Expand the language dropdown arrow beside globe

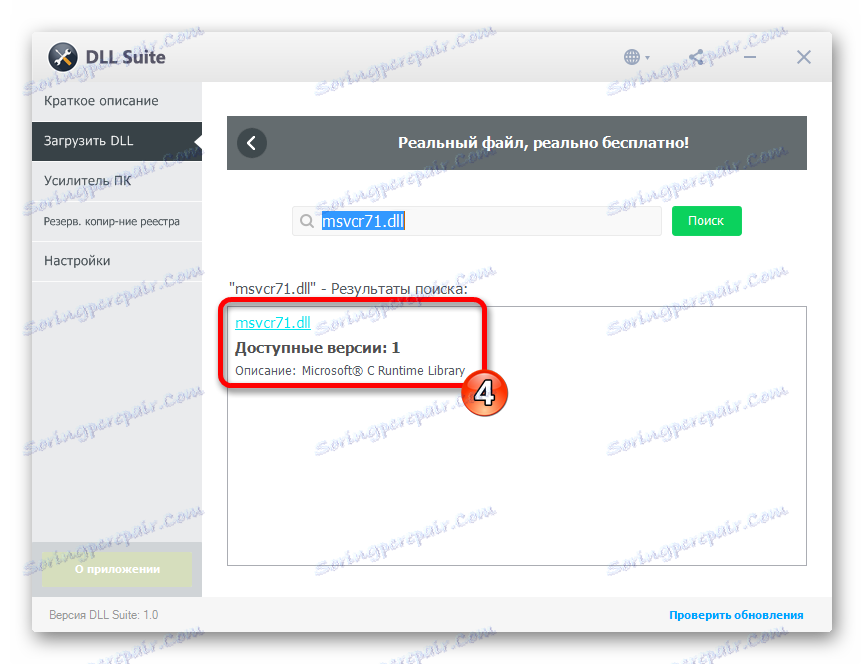[x=647, y=57]
